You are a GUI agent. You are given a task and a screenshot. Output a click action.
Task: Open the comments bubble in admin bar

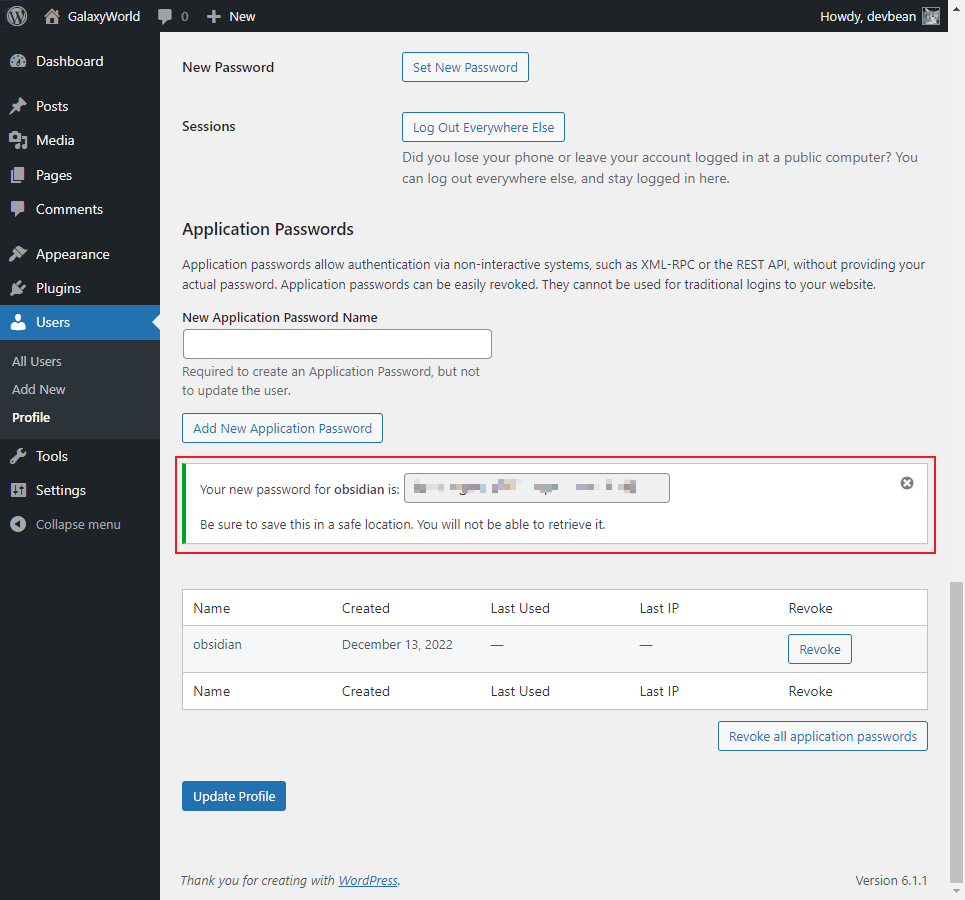(165, 17)
